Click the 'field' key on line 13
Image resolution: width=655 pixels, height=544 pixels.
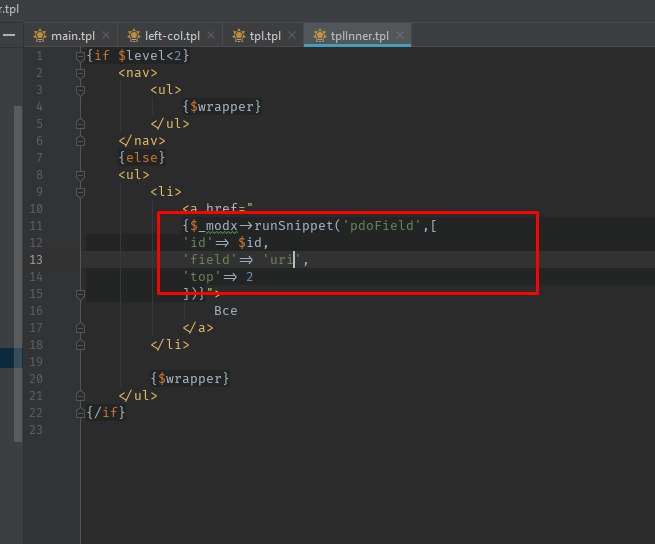210,260
